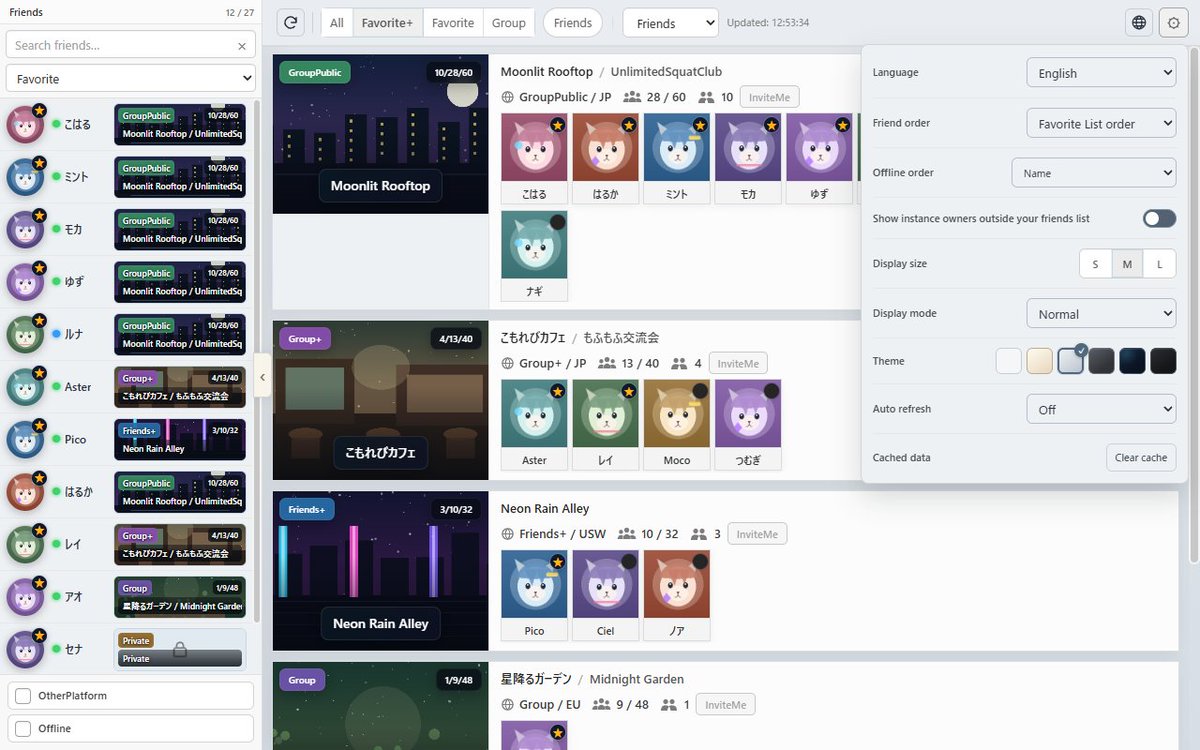
Task: Toggle showing instance owners outside friends list
Action: (1159, 218)
